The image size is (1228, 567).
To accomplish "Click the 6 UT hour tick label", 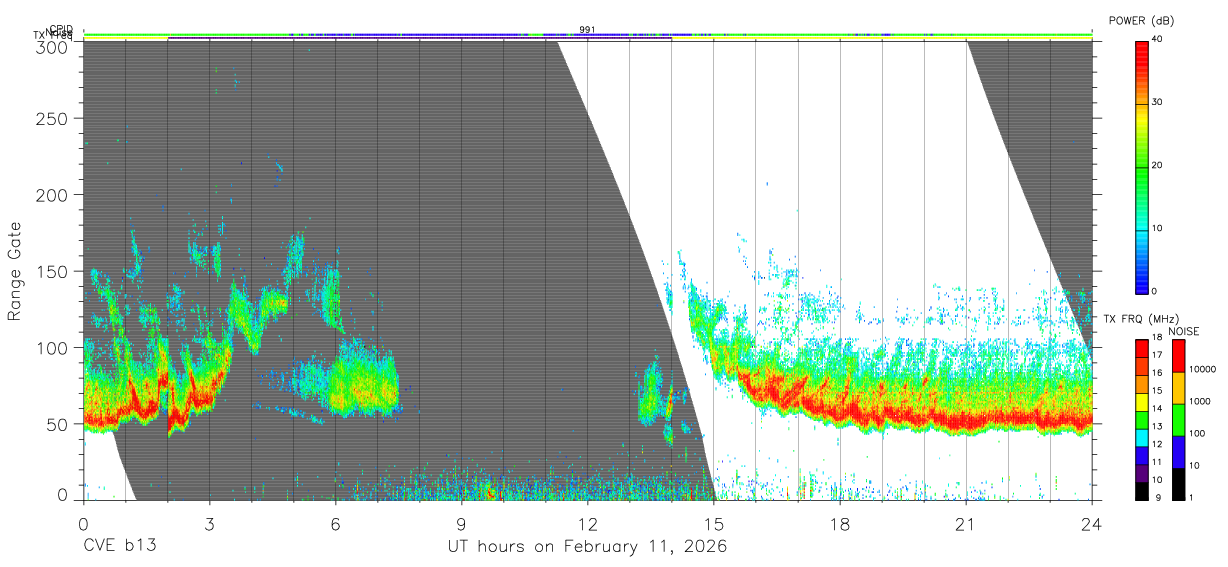I will pyautogui.click(x=335, y=523).
